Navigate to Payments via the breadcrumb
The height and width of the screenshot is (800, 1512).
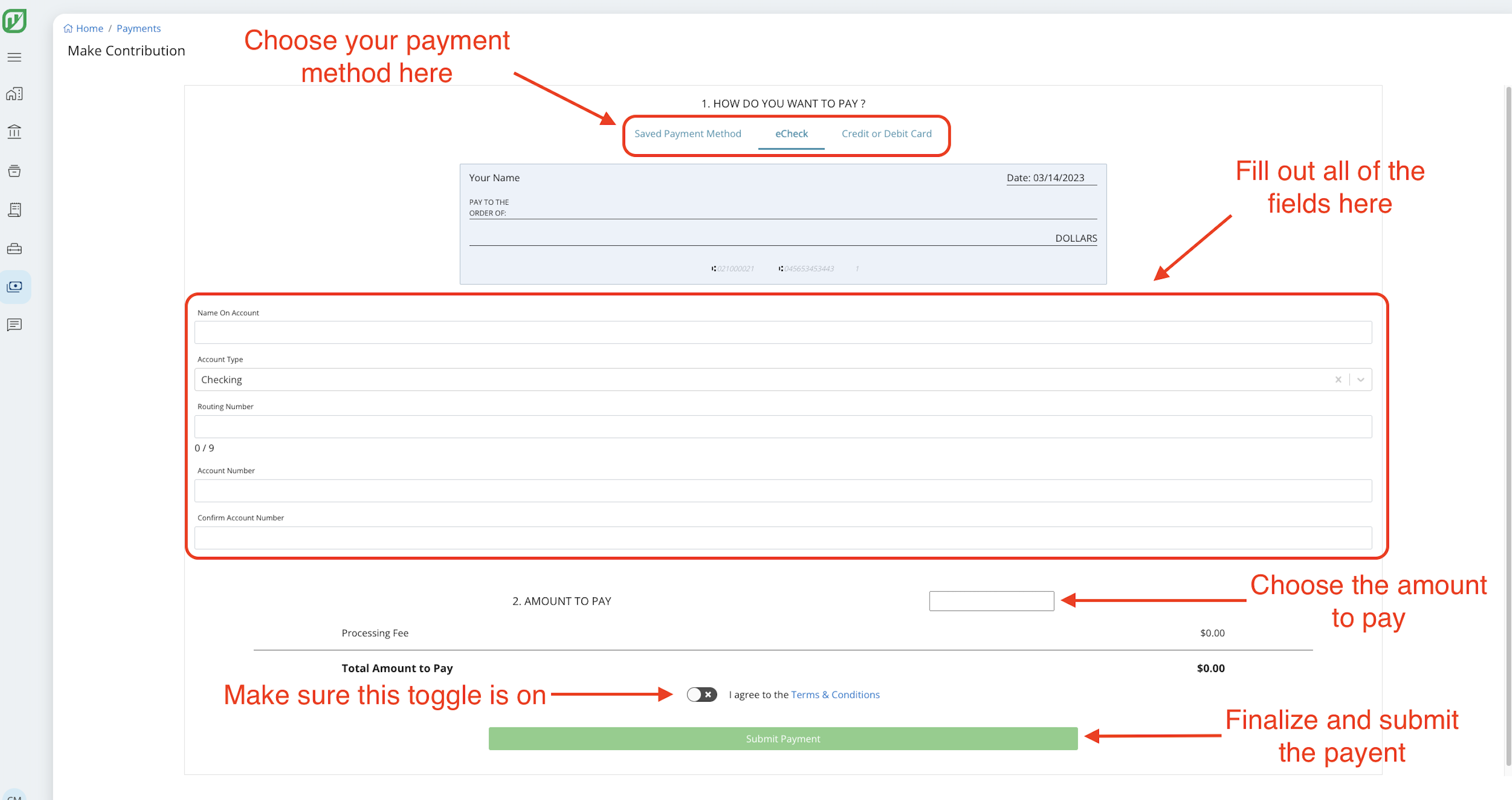138,28
